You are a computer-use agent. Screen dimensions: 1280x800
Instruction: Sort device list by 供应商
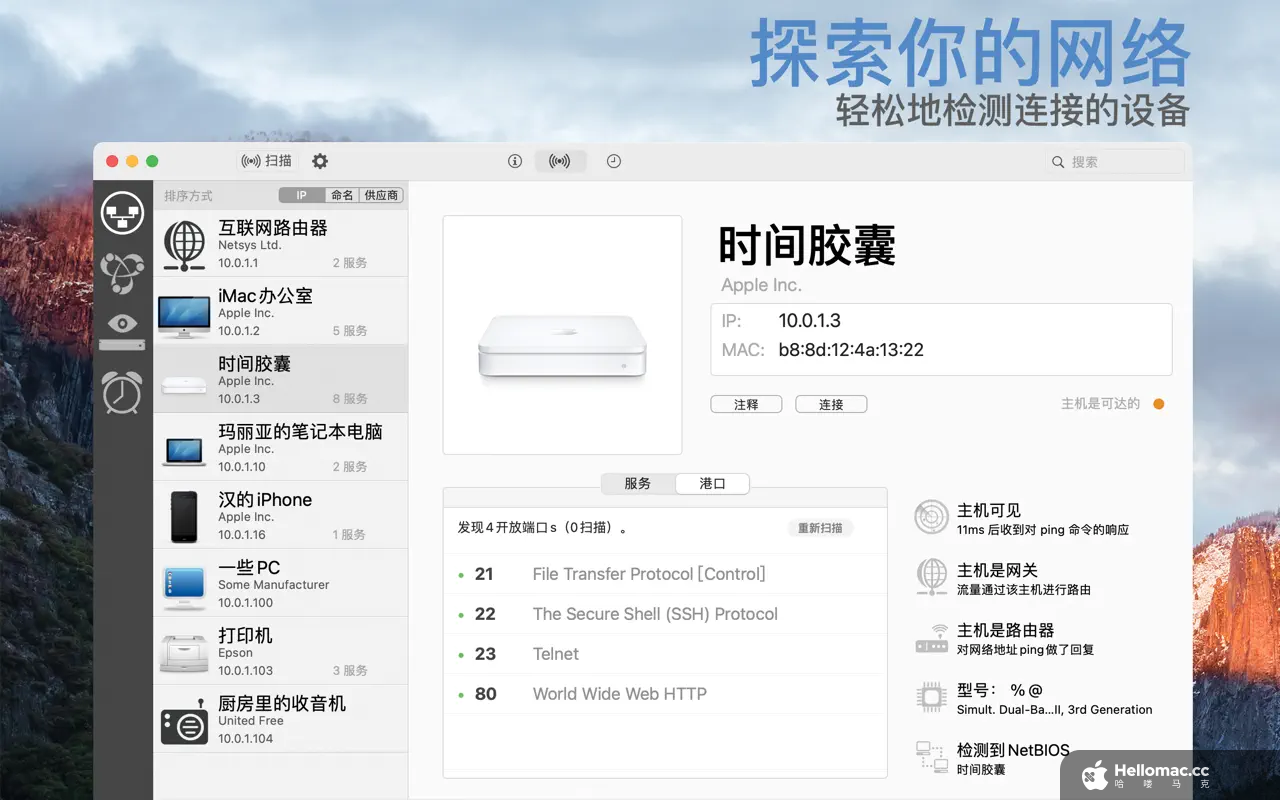coord(381,195)
